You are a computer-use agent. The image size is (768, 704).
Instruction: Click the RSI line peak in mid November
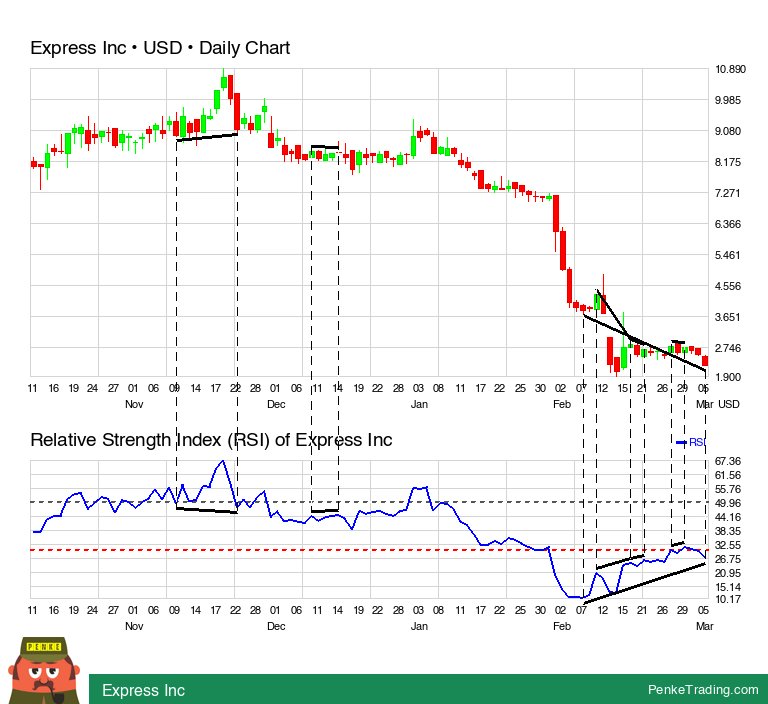point(223,461)
